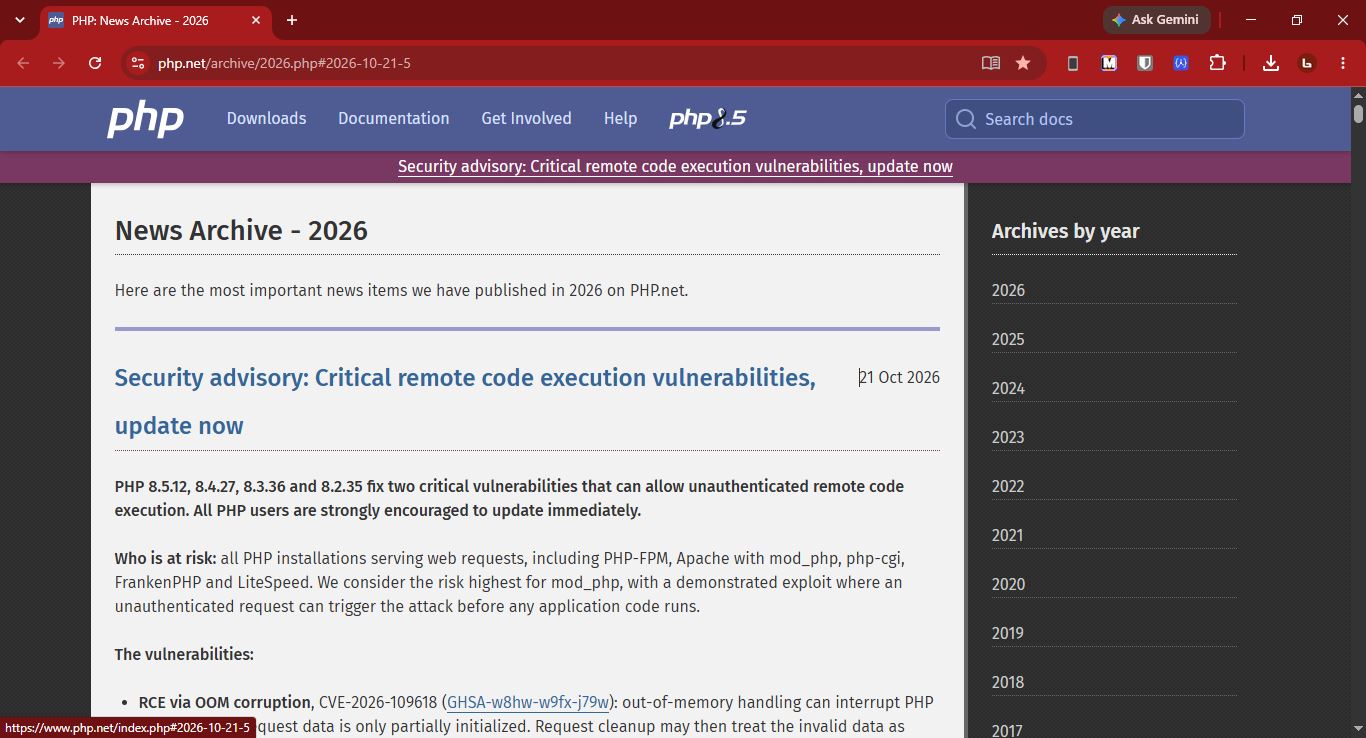Select the 2025 archive year
This screenshot has height=738, width=1366.
point(1008,339)
